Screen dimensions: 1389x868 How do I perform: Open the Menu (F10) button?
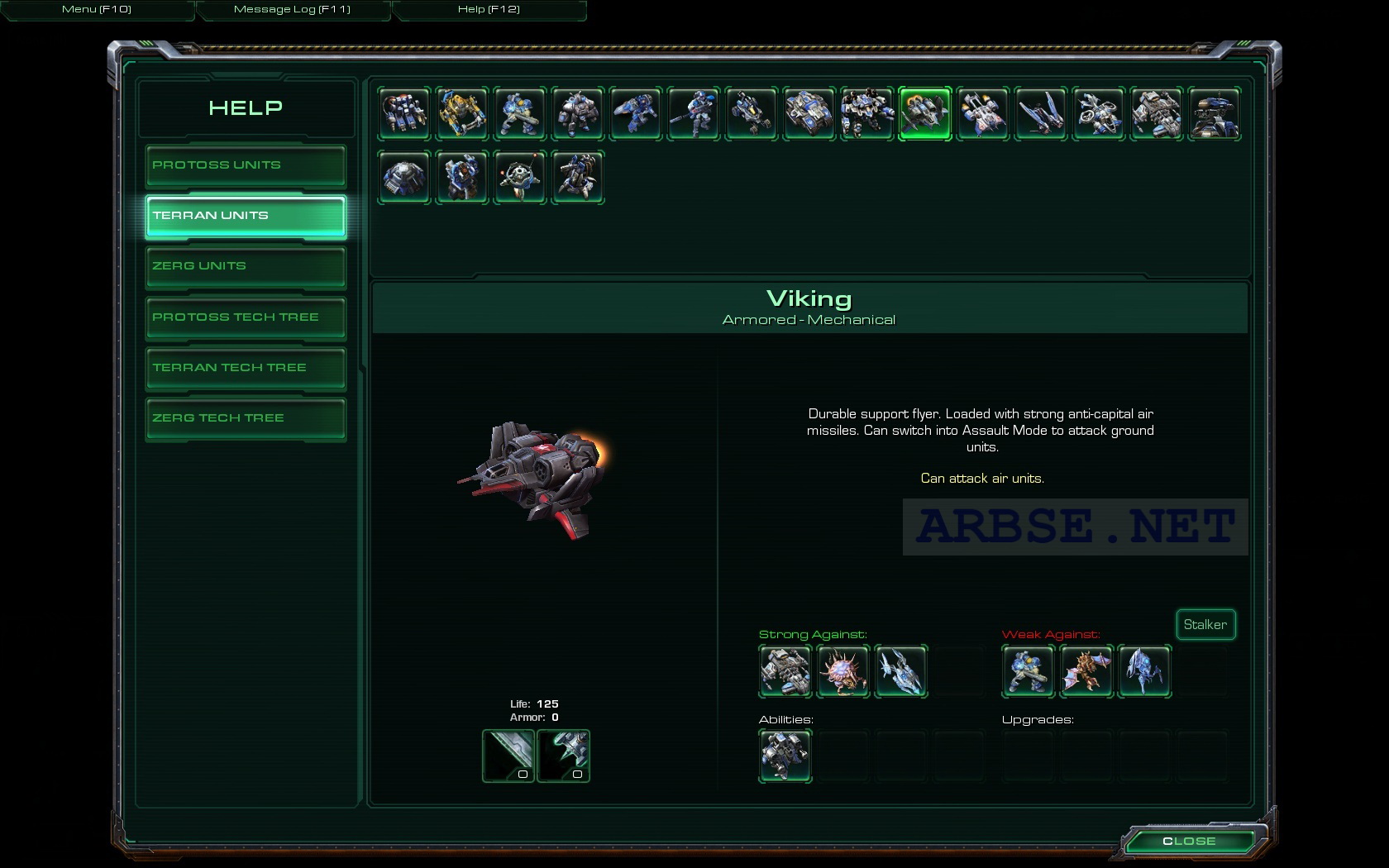point(97,9)
